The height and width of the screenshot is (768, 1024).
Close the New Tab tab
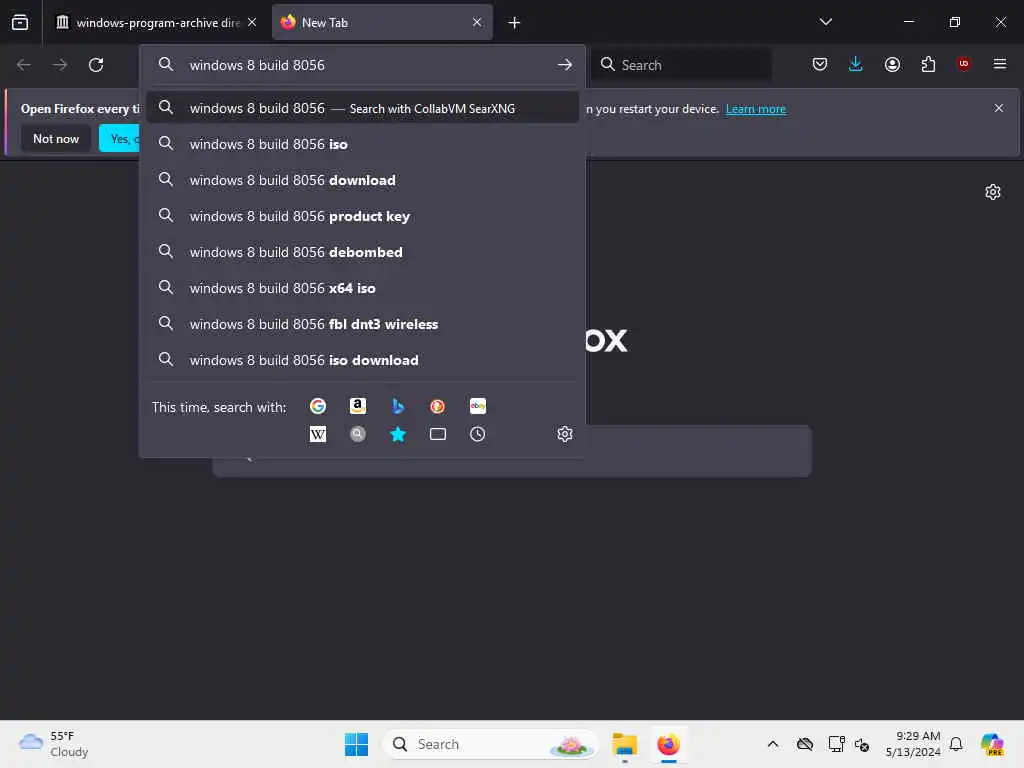coord(477,22)
